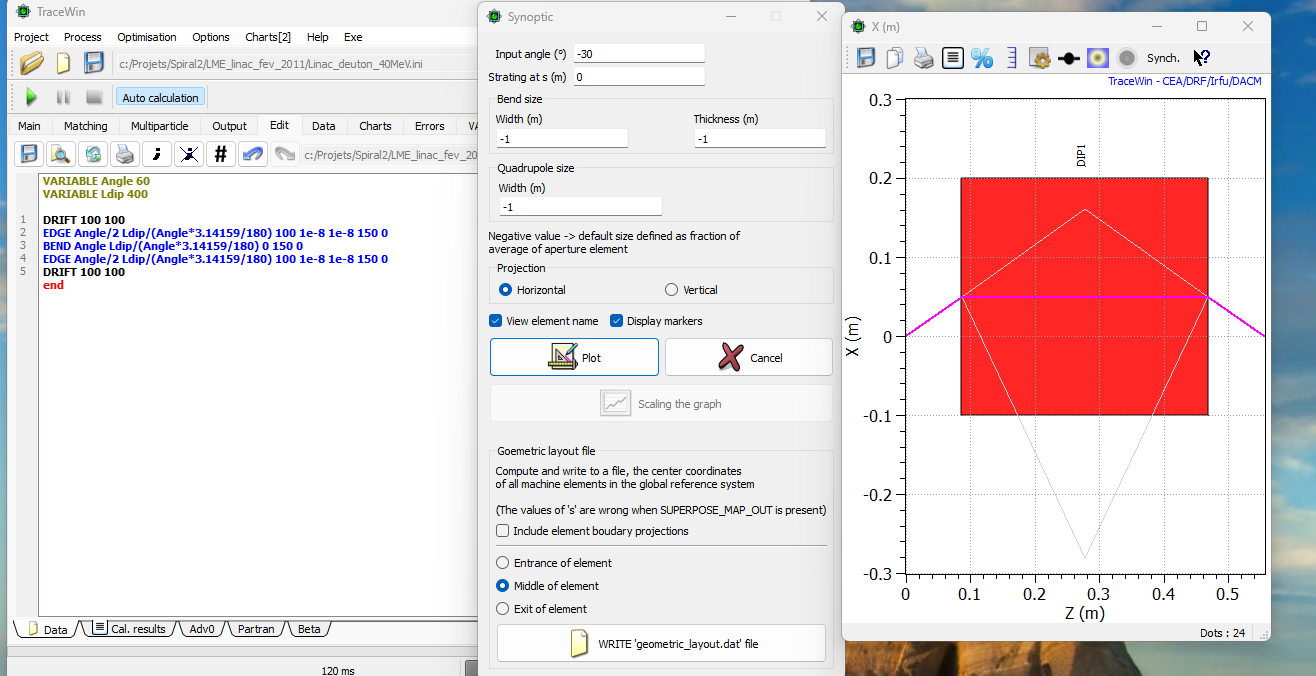1316x676 pixels.
Task: Print the X (m) chart
Action: coord(924,58)
